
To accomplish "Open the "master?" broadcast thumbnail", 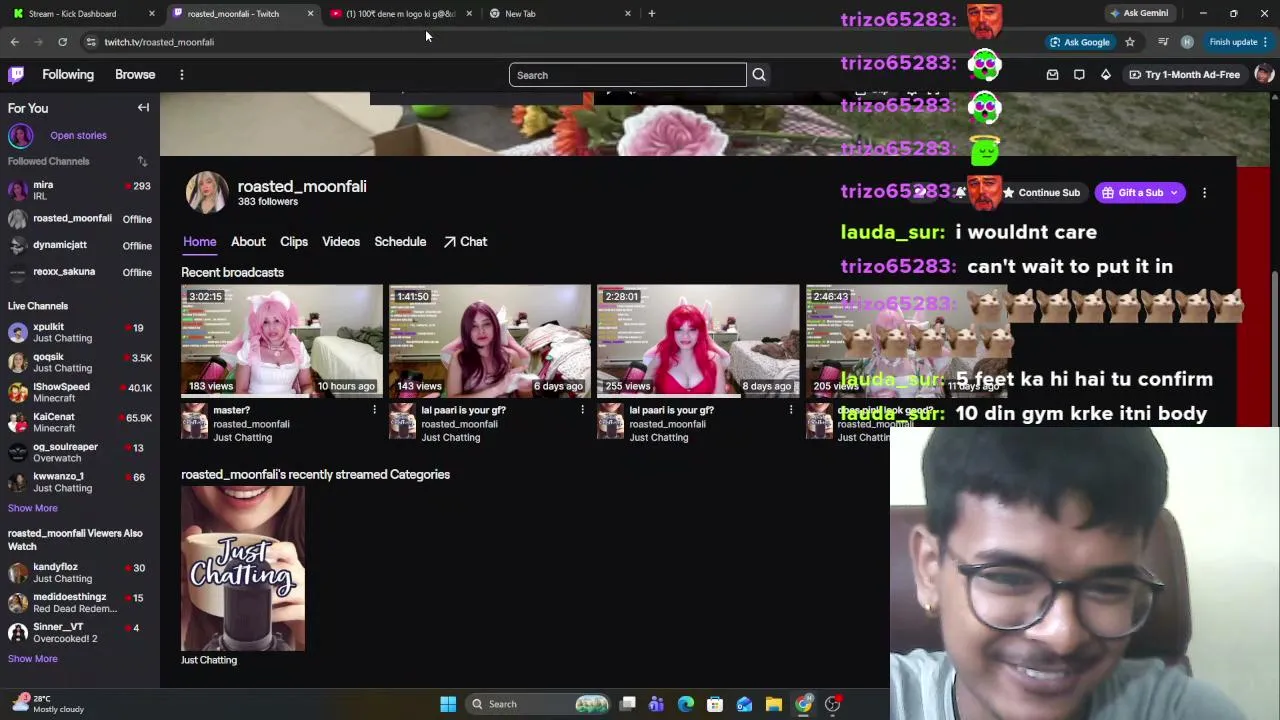I will tap(282, 341).
